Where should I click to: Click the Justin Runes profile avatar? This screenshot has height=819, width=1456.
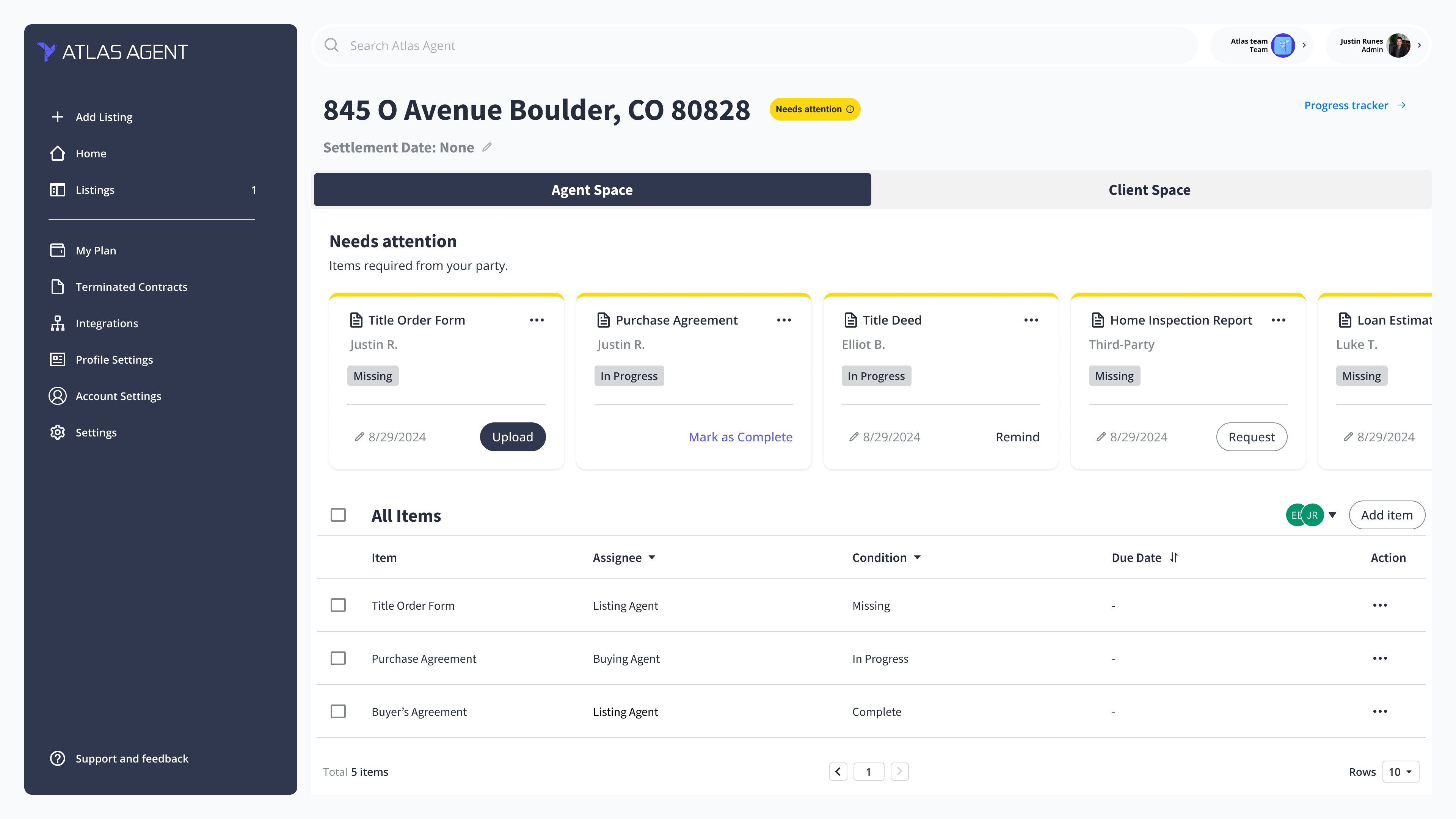[x=1398, y=45]
